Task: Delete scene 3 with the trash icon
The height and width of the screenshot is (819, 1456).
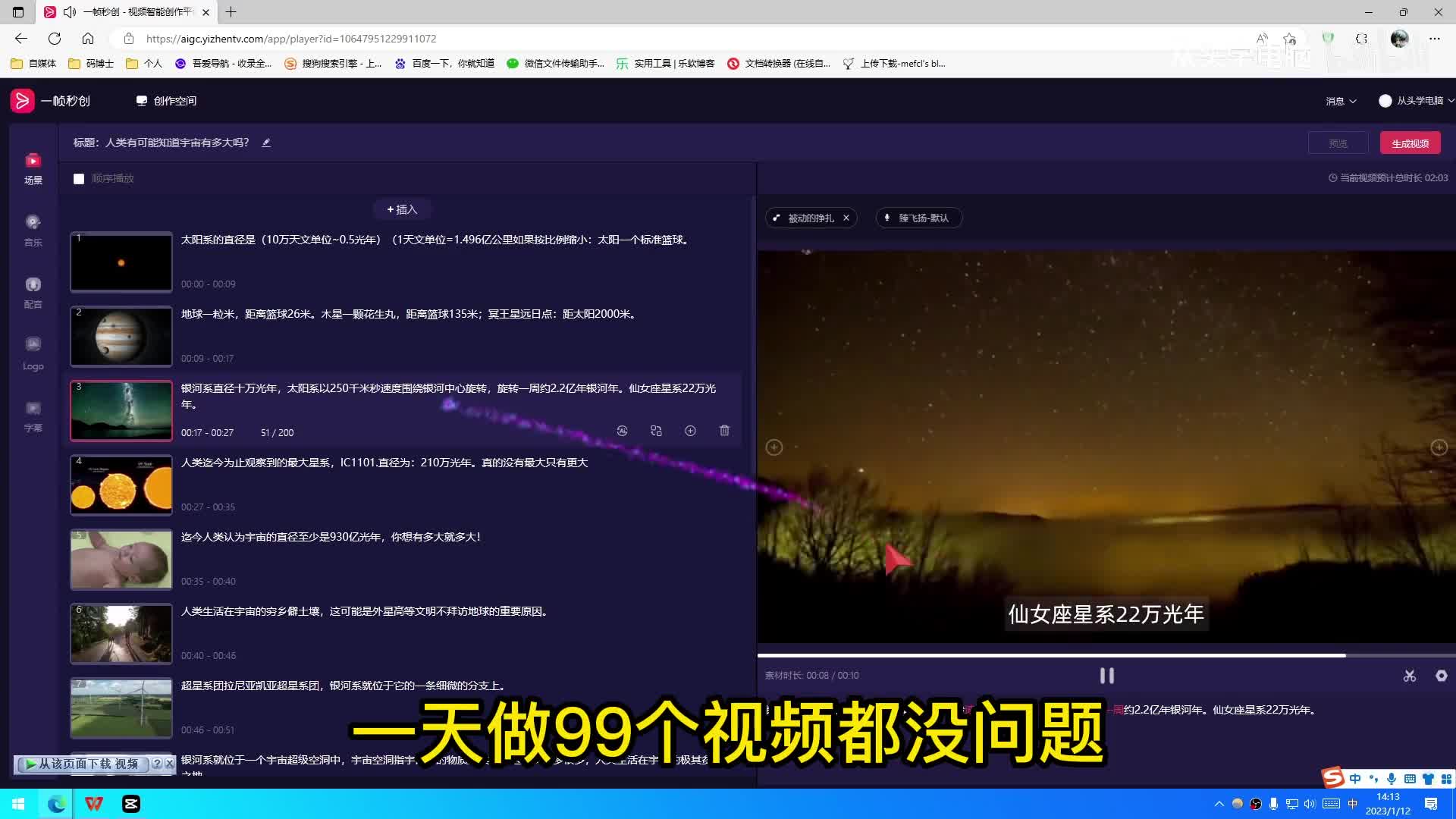Action: 724,431
